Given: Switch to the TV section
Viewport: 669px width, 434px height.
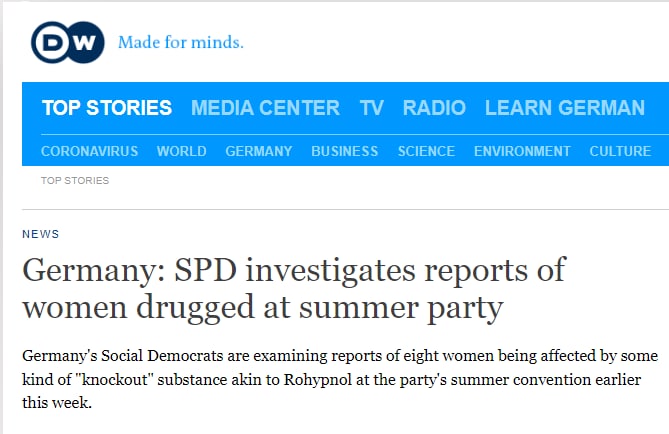Looking at the screenshot, I should (371, 108).
